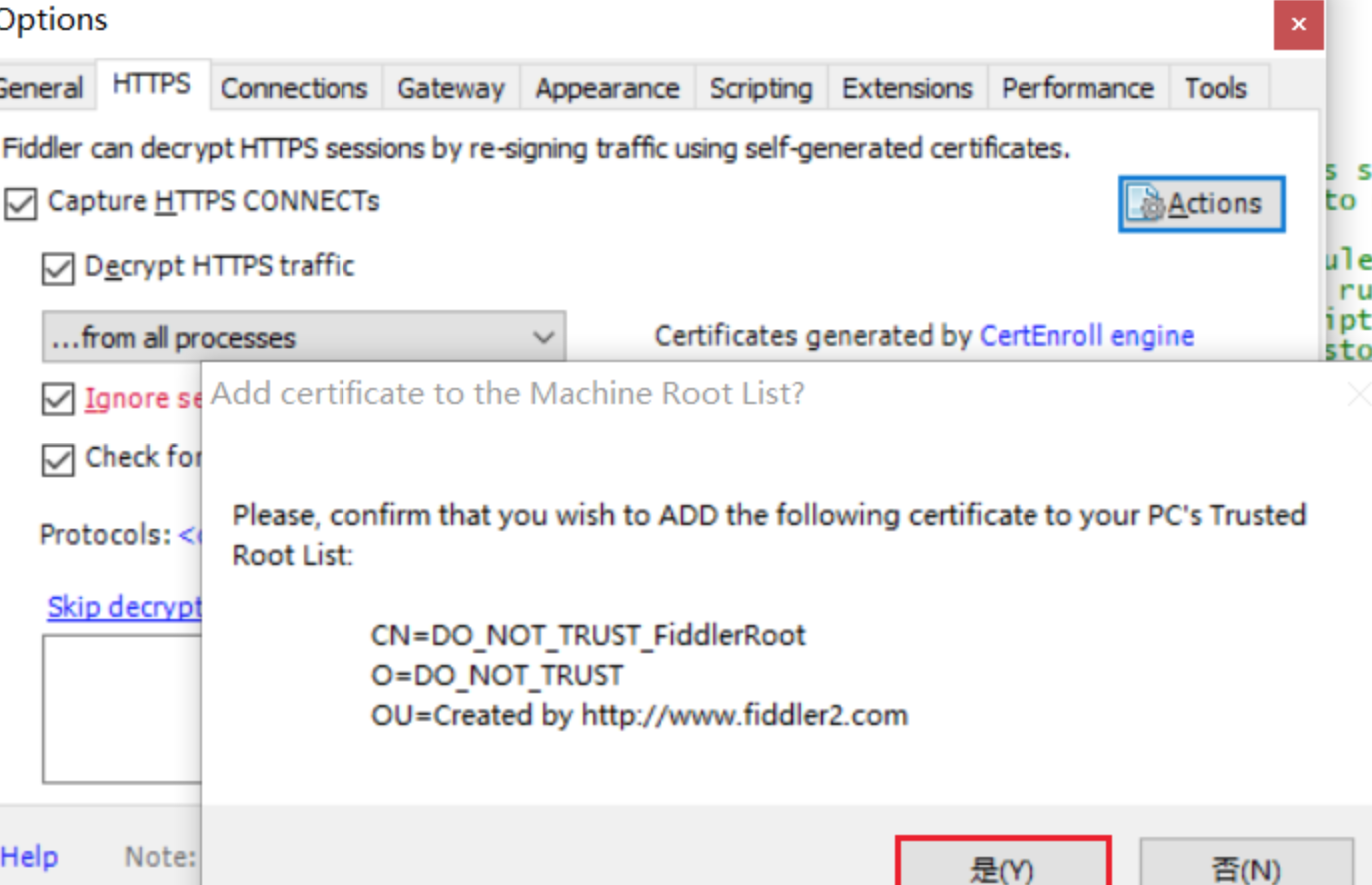This screenshot has height=885, width=1372.
Task: Click the Fiddler can decrypt HTTPS description
Action: coord(536,148)
